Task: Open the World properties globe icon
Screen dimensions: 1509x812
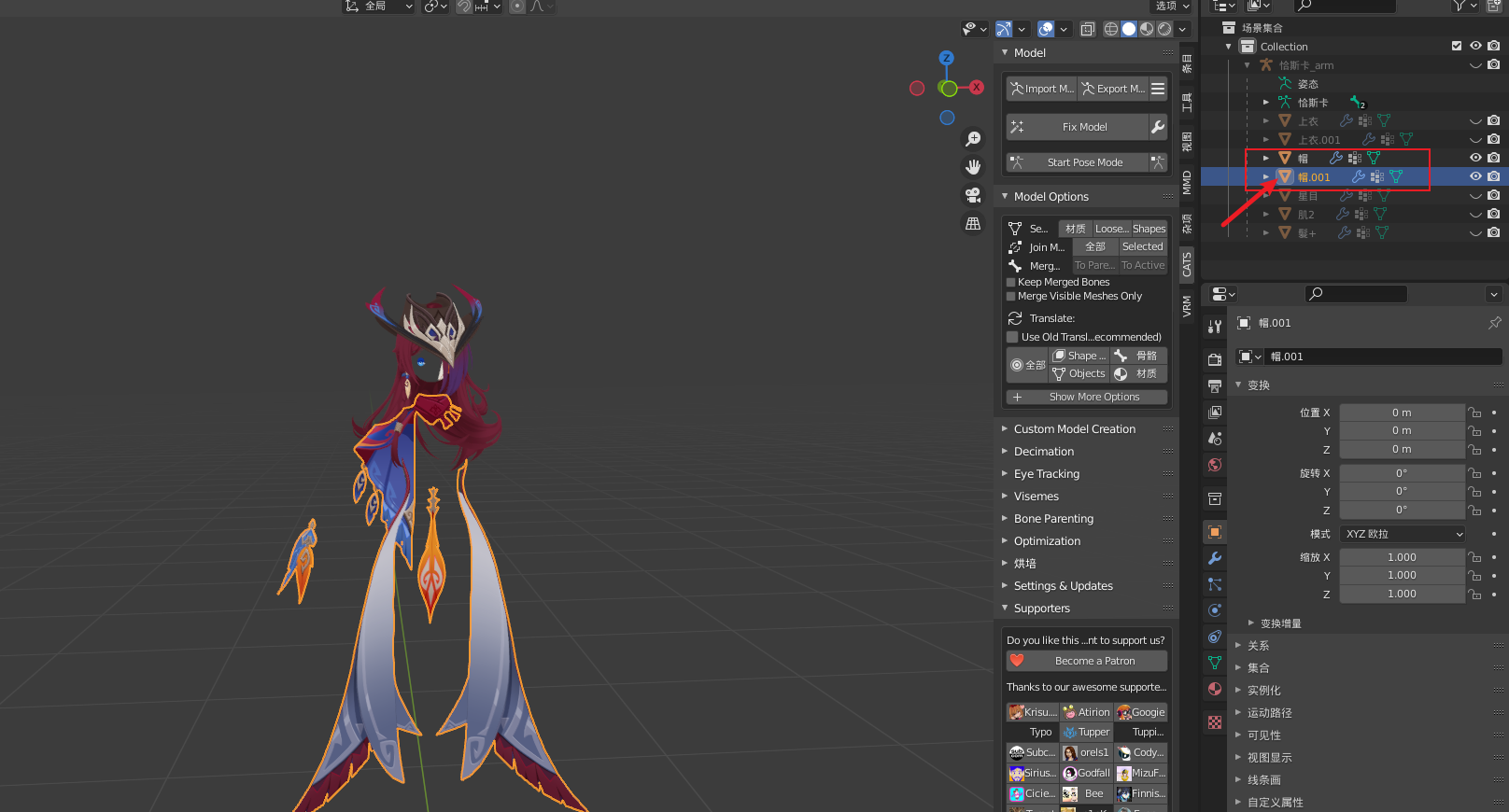Action: 1214,465
